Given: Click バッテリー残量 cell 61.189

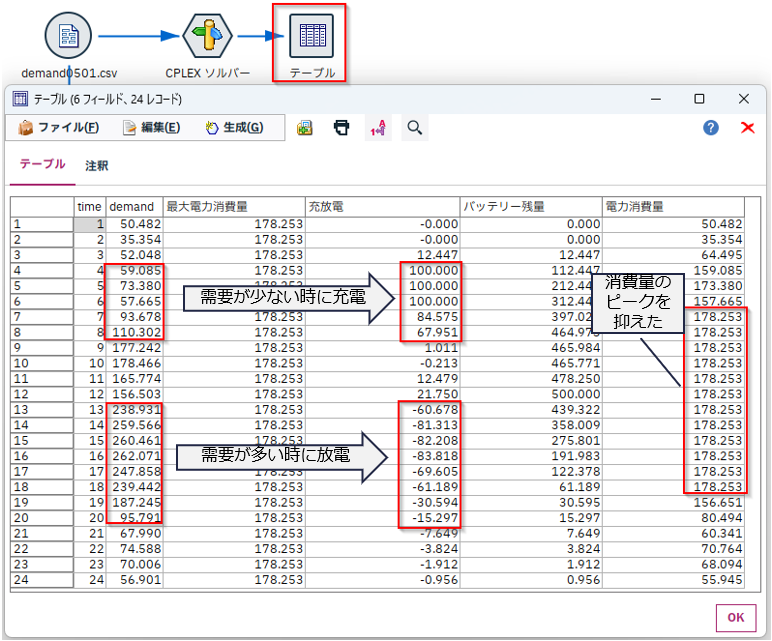Looking at the screenshot, I should coord(531,487).
